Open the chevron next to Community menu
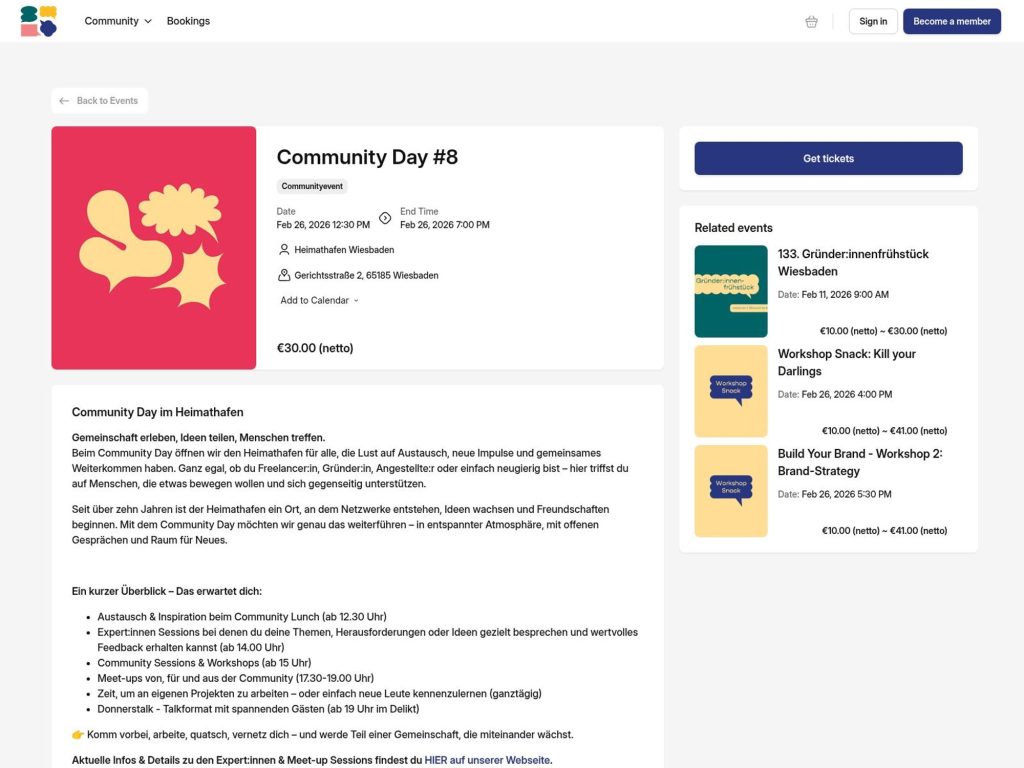The height and width of the screenshot is (768, 1024). point(147,21)
